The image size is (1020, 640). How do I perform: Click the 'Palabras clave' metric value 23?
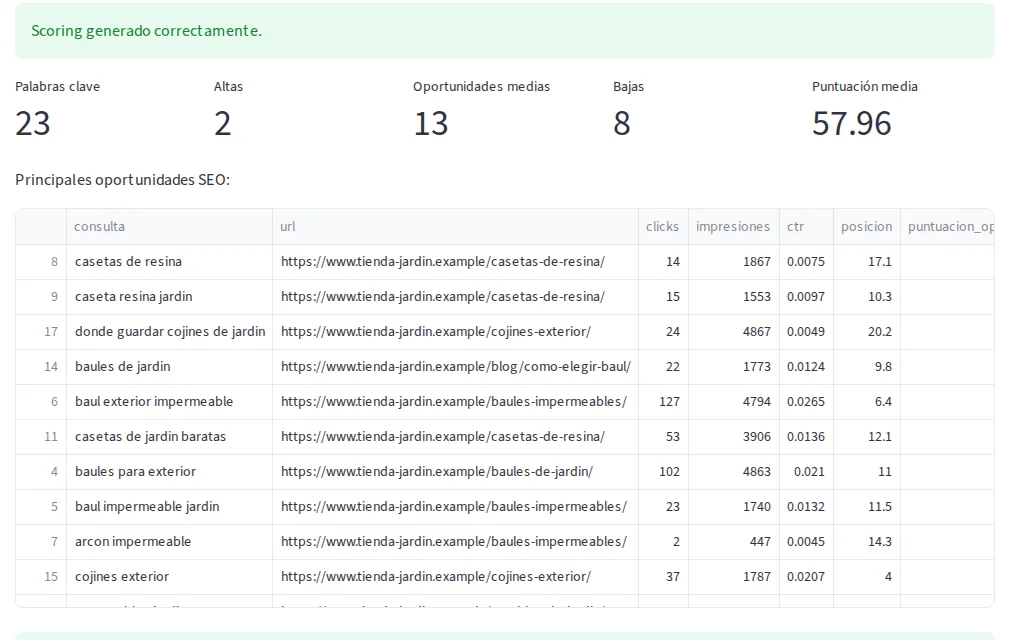pyautogui.click(x=33, y=124)
